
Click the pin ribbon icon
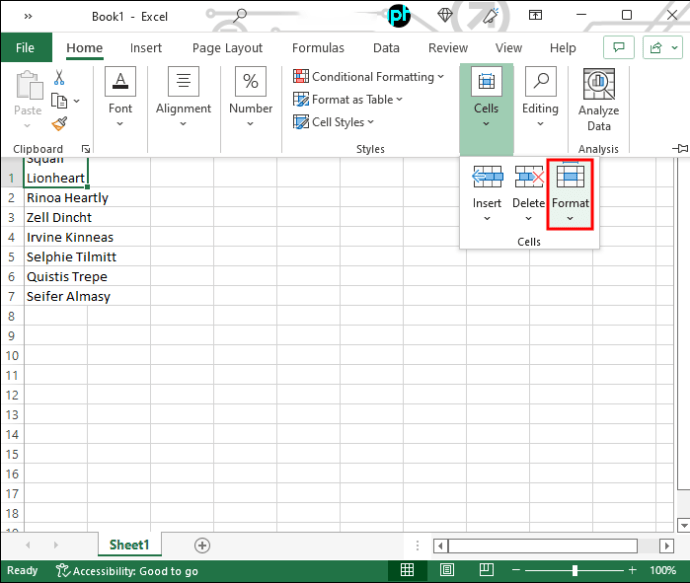click(x=680, y=148)
